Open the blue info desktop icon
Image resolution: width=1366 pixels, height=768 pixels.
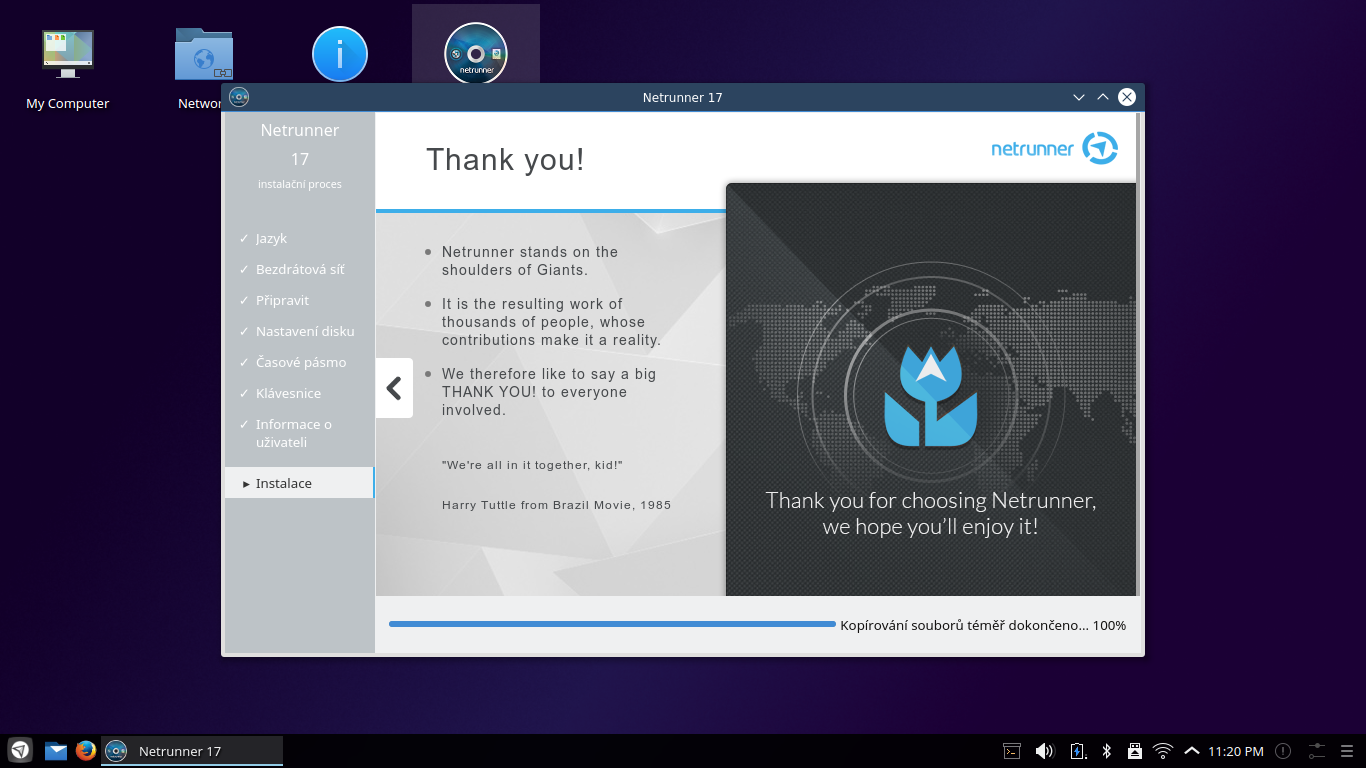[x=340, y=54]
